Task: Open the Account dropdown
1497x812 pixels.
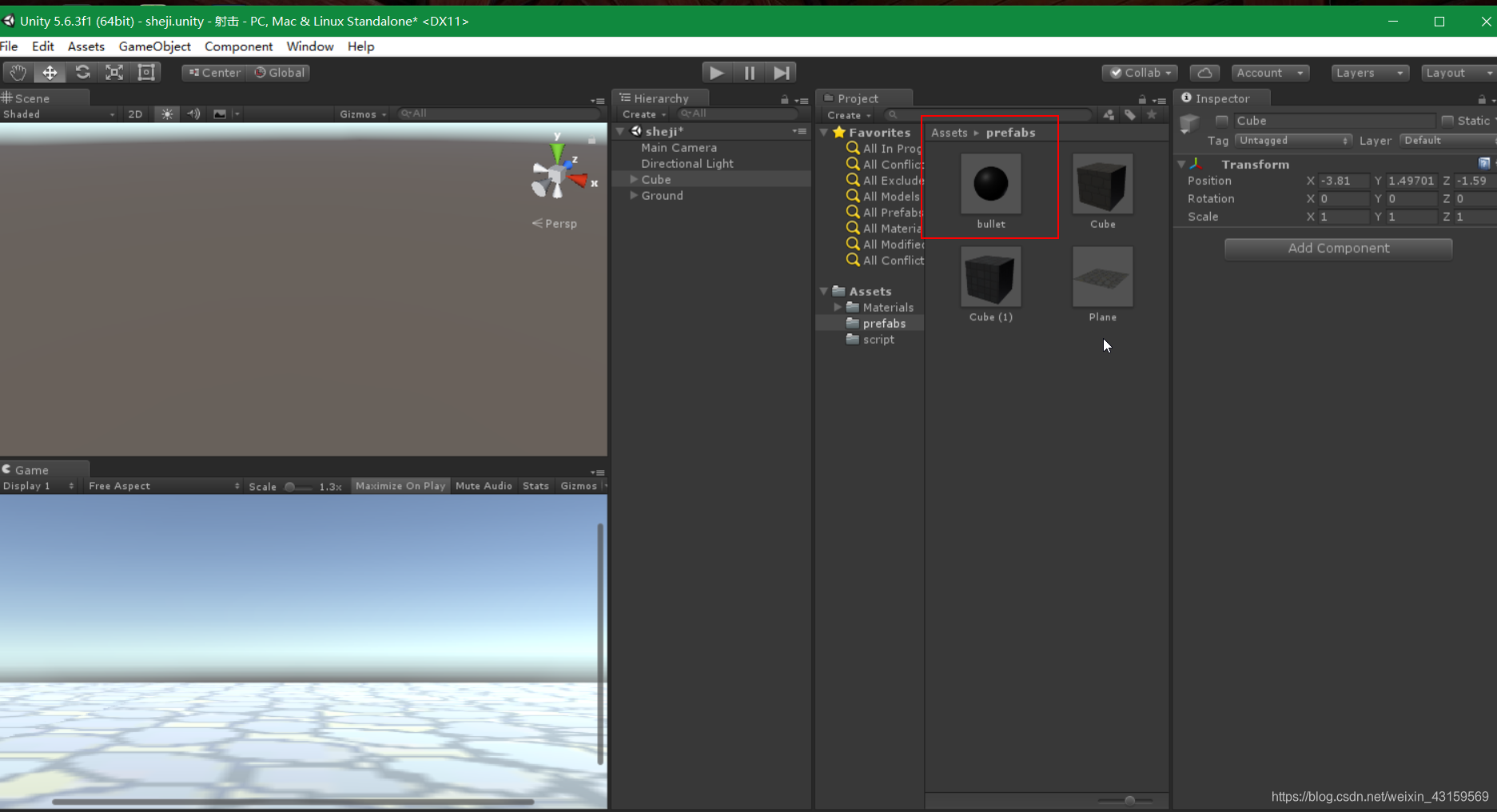Action: pos(1270,73)
